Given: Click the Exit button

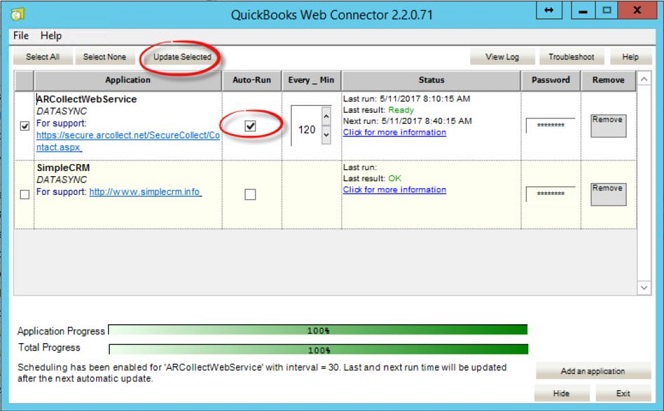Looking at the screenshot, I should click(x=623, y=394).
